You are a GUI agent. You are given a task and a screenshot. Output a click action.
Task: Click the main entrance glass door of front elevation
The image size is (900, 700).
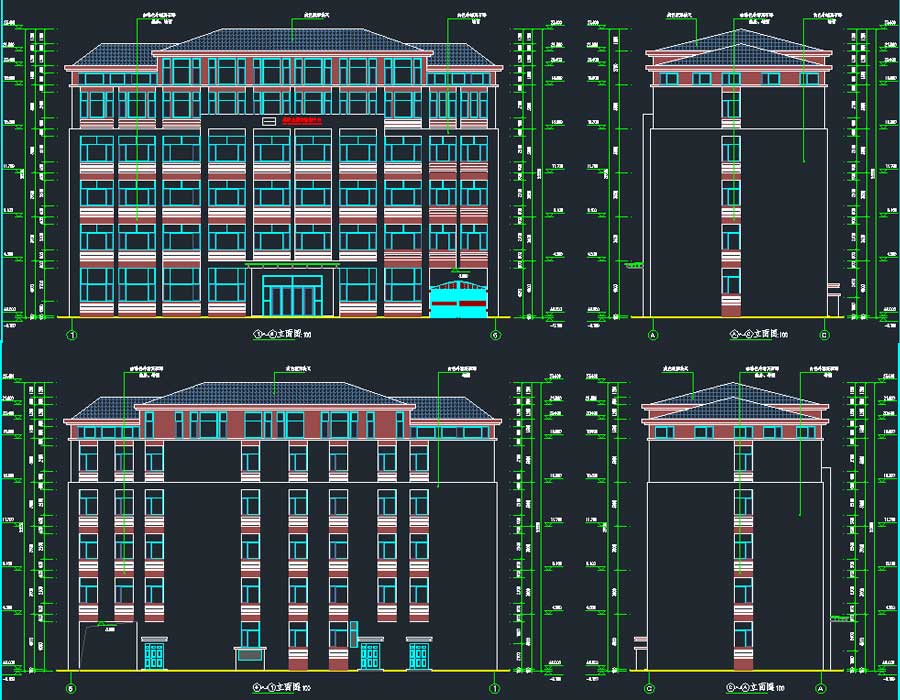(x=293, y=295)
